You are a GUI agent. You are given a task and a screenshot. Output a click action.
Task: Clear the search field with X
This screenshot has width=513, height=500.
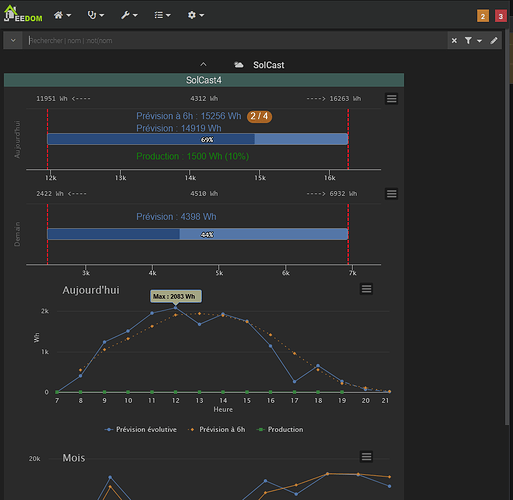tap(454, 41)
